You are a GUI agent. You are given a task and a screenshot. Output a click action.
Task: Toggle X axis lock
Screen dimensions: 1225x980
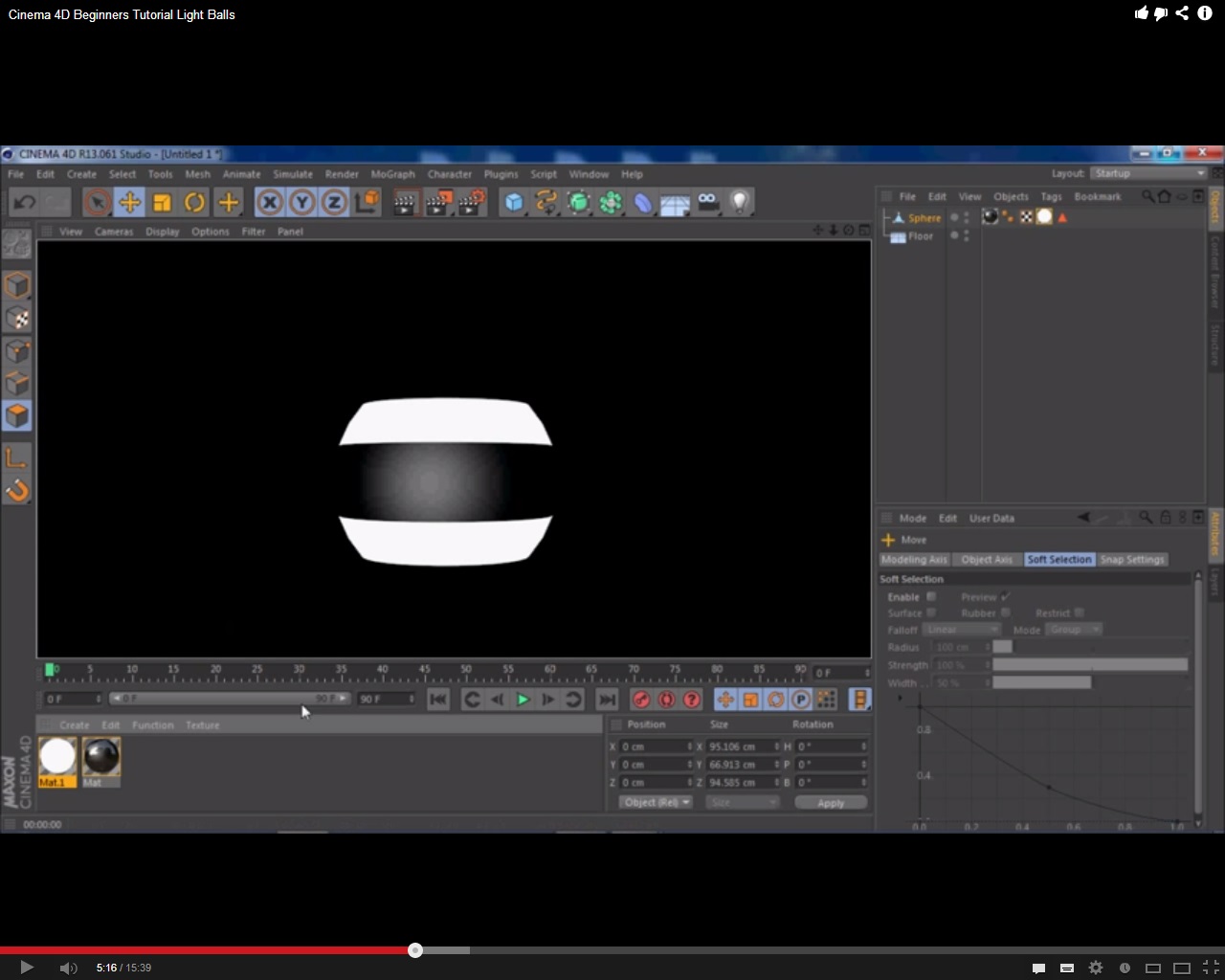(x=270, y=202)
